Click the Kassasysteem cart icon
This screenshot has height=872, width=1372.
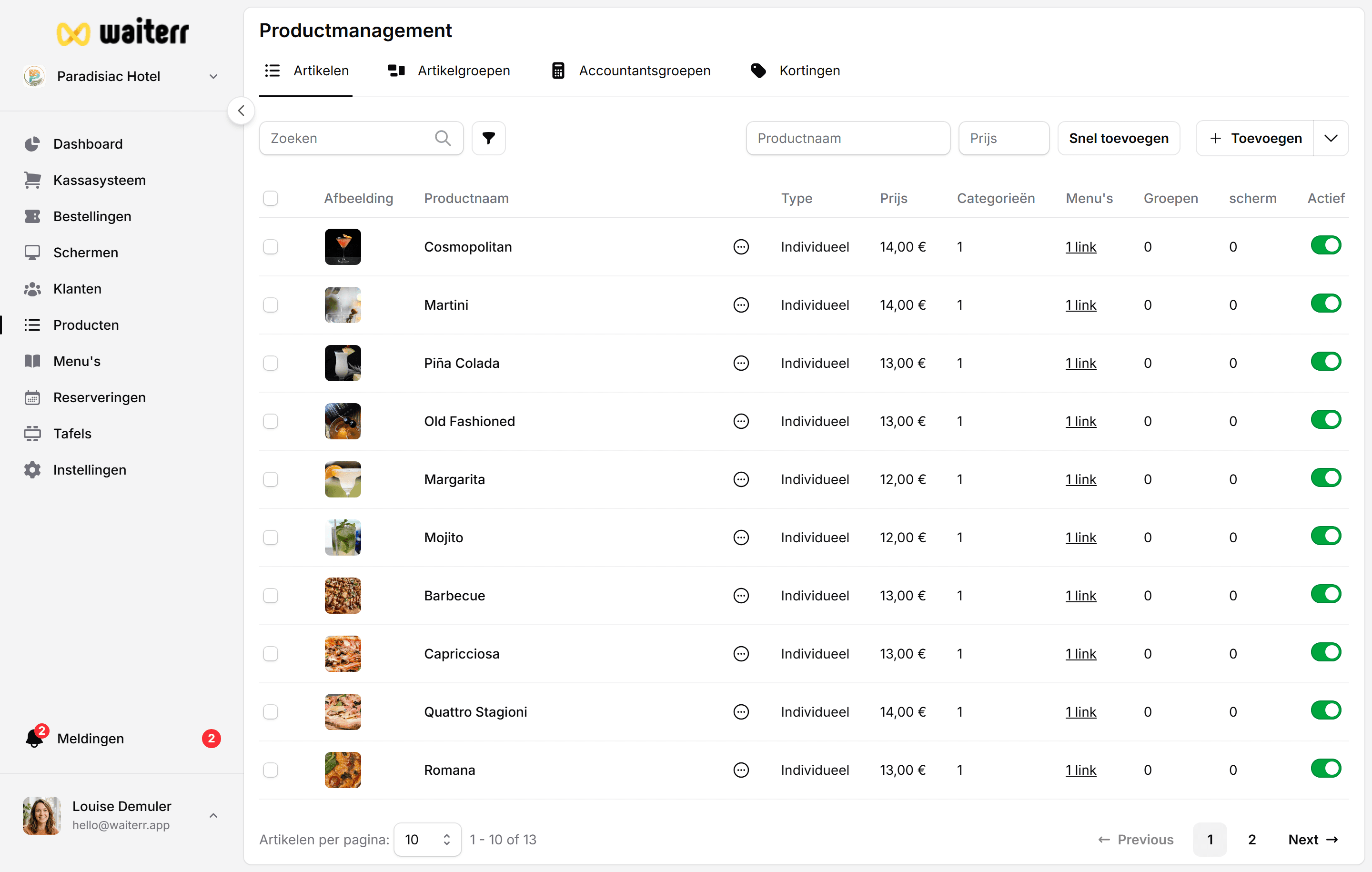click(x=32, y=180)
